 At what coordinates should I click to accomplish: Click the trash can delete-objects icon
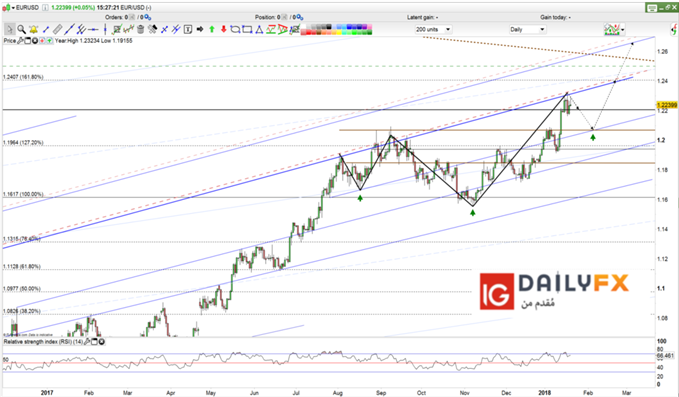pyautogui.click(x=141, y=29)
